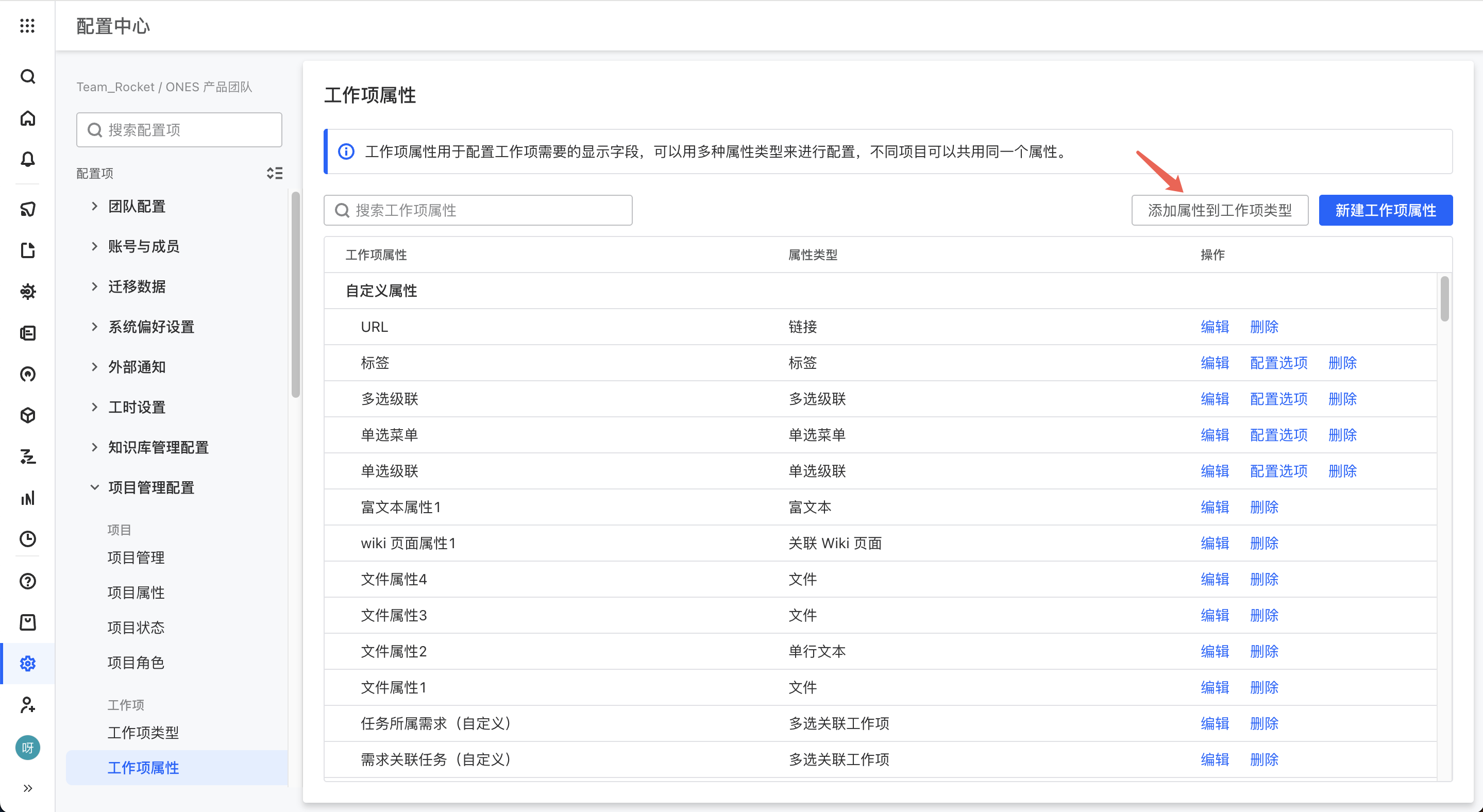Open the help question mark icon

click(28, 581)
